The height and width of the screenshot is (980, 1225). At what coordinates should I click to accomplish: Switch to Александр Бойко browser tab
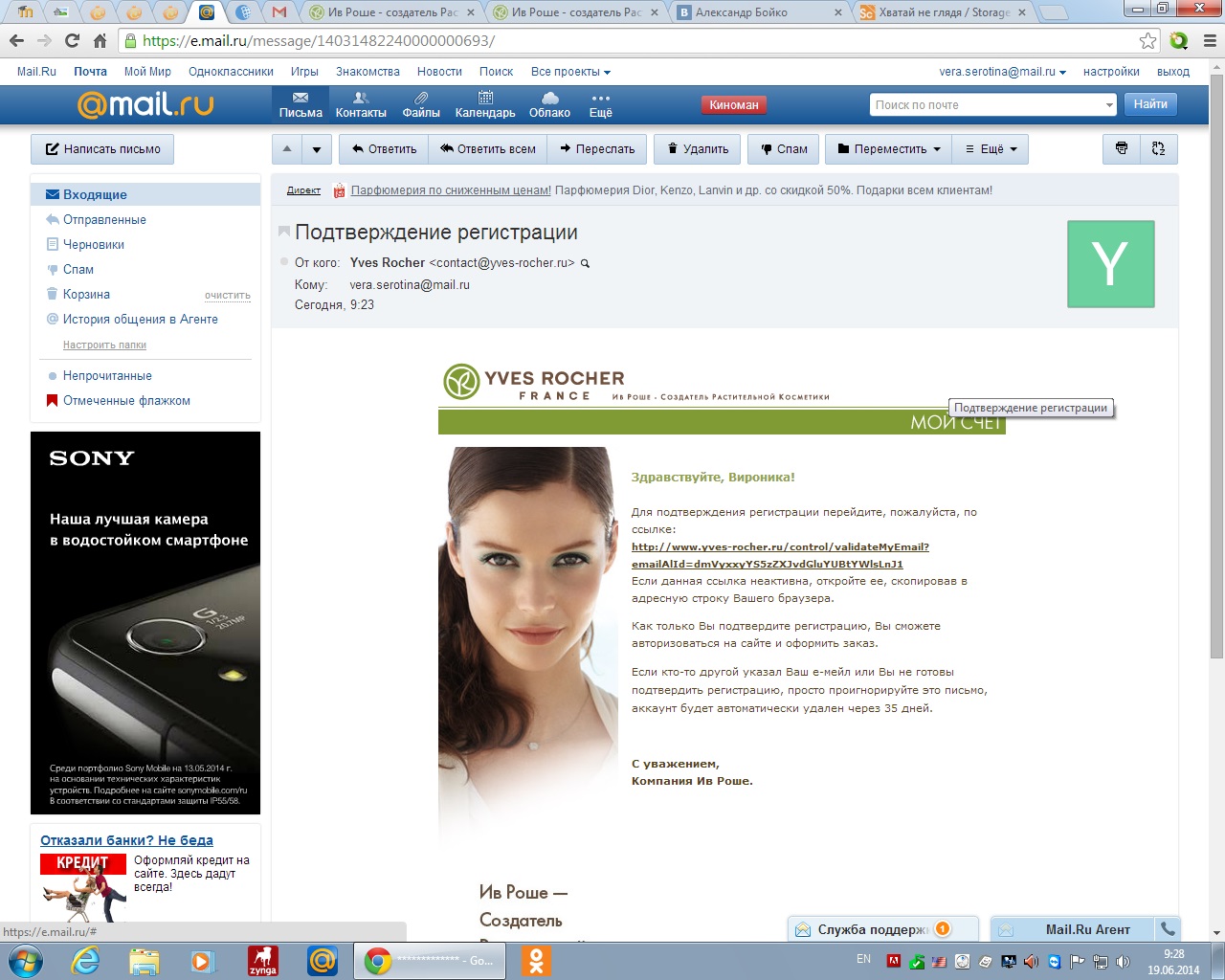tap(760, 12)
